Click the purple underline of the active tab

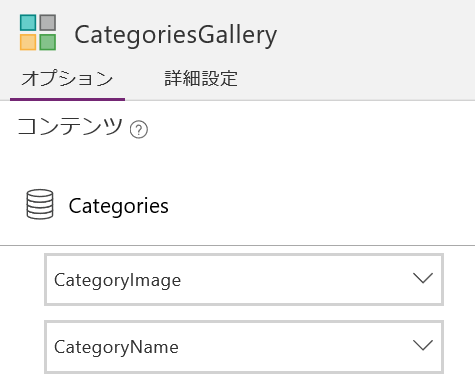pos(67,99)
